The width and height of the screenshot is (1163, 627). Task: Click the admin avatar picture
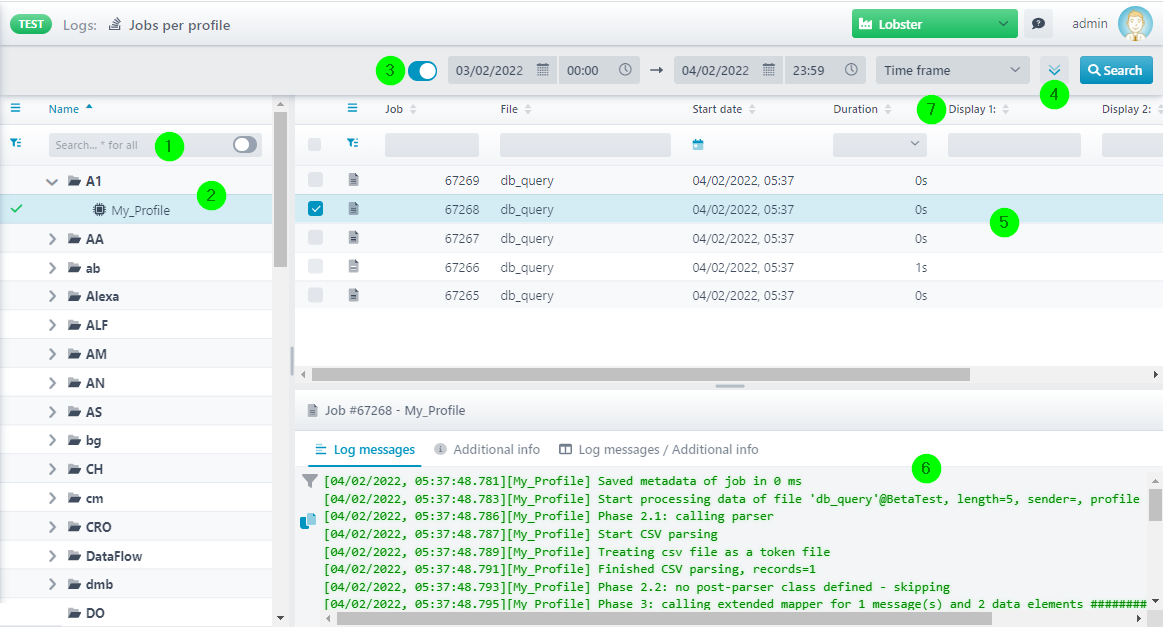tap(1135, 24)
